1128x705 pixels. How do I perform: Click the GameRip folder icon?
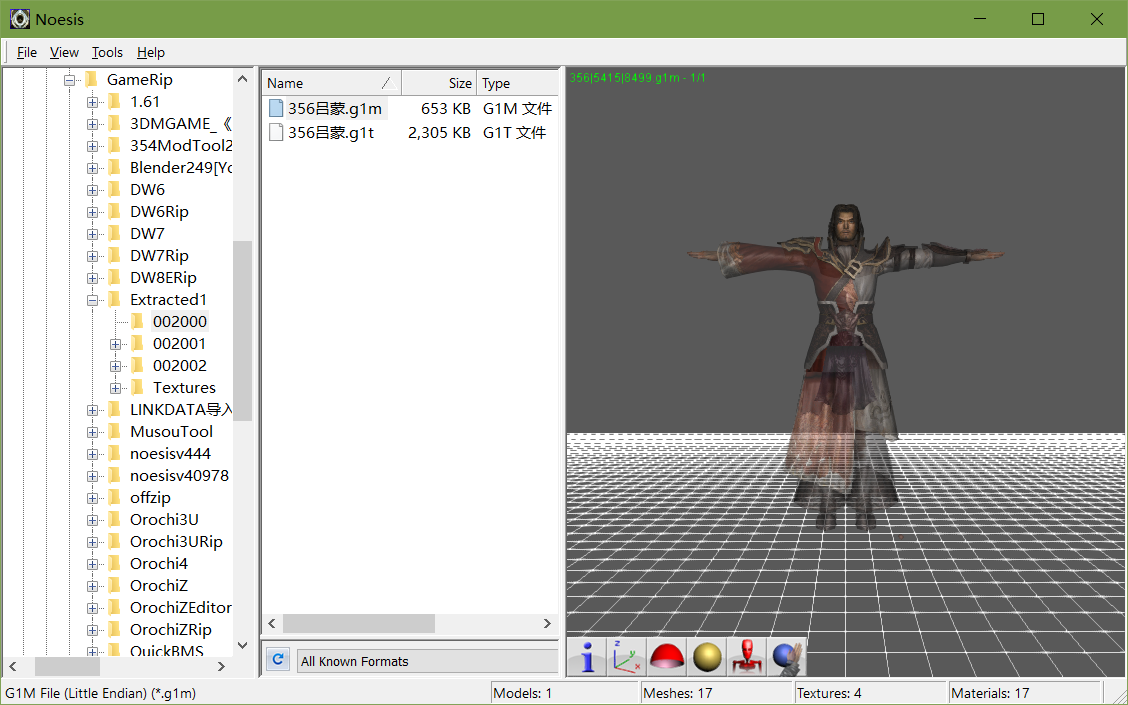[x=91, y=79]
